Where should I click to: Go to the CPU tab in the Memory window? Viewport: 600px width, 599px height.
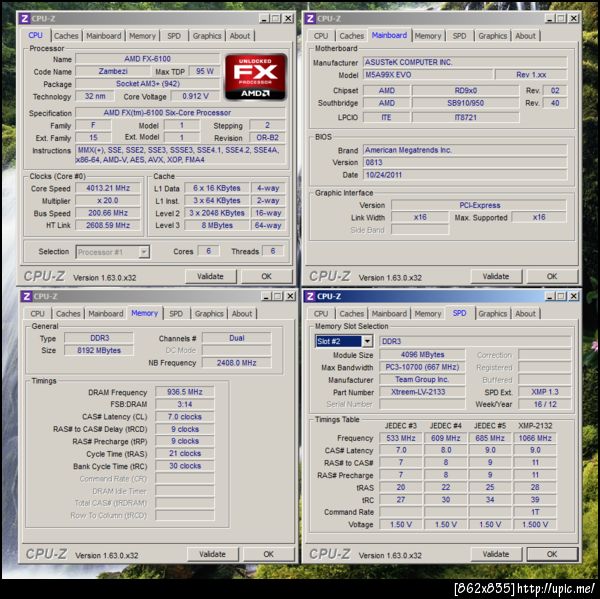point(38,314)
